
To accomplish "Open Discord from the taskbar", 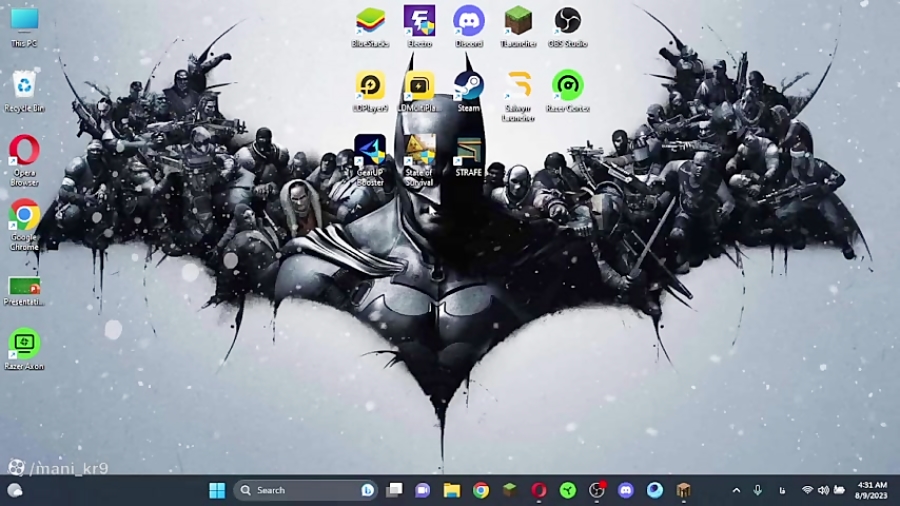I will (626, 491).
